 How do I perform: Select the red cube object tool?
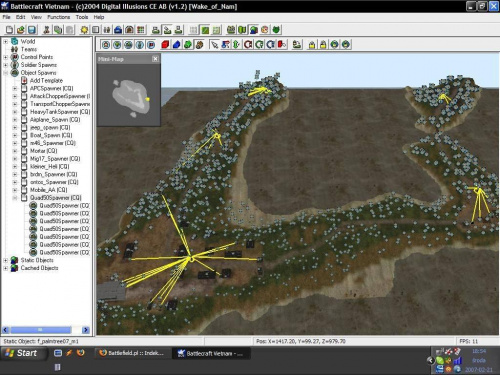165,44
